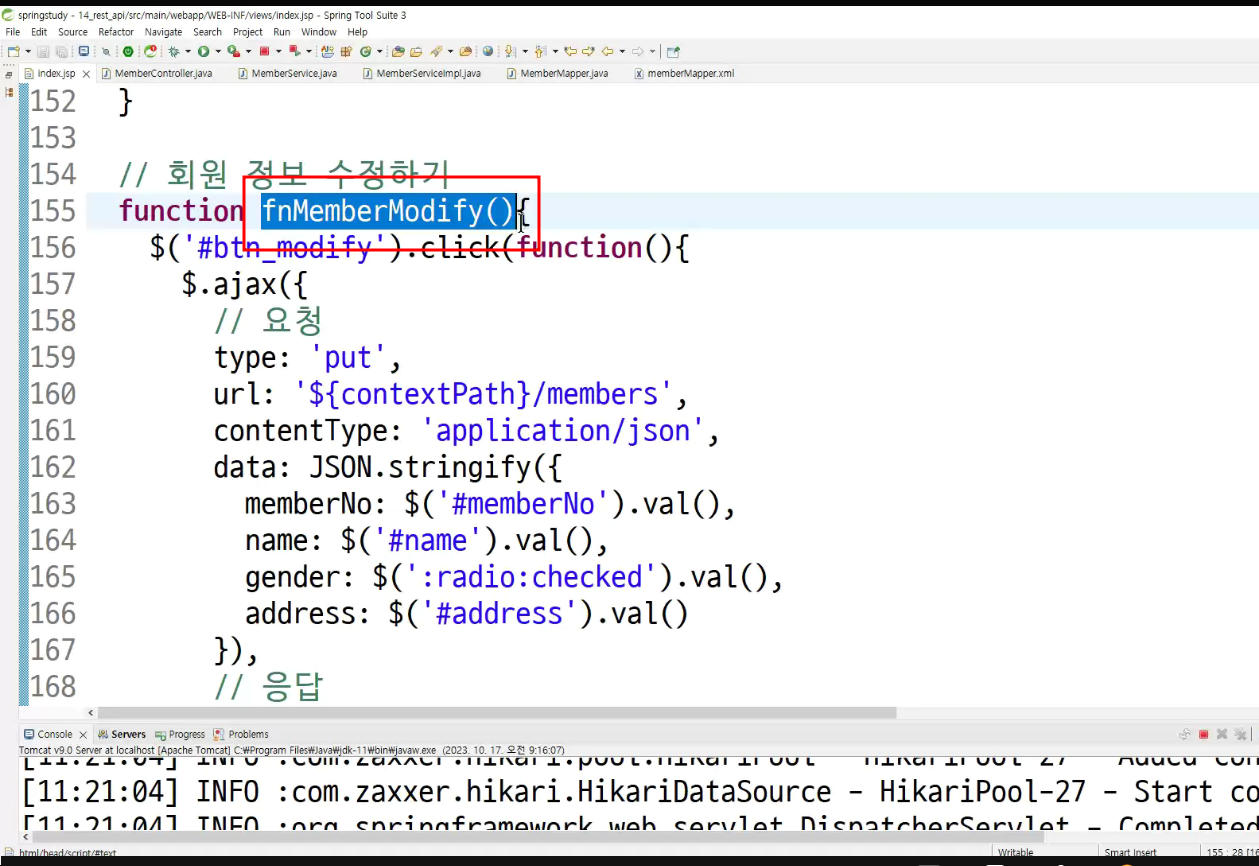Click the Search flashlight icon
The image size is (1259, 866).
pyautogui.click(x=435, y=51)
